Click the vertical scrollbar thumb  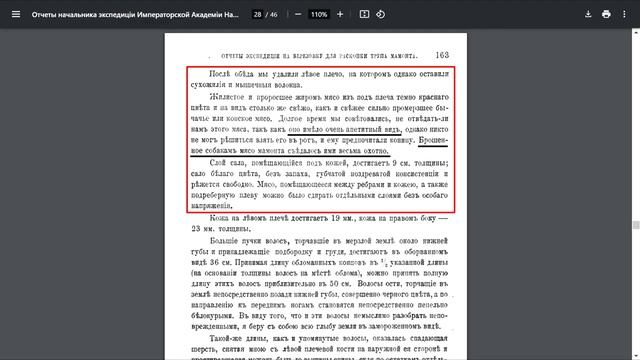pos(636,225)
